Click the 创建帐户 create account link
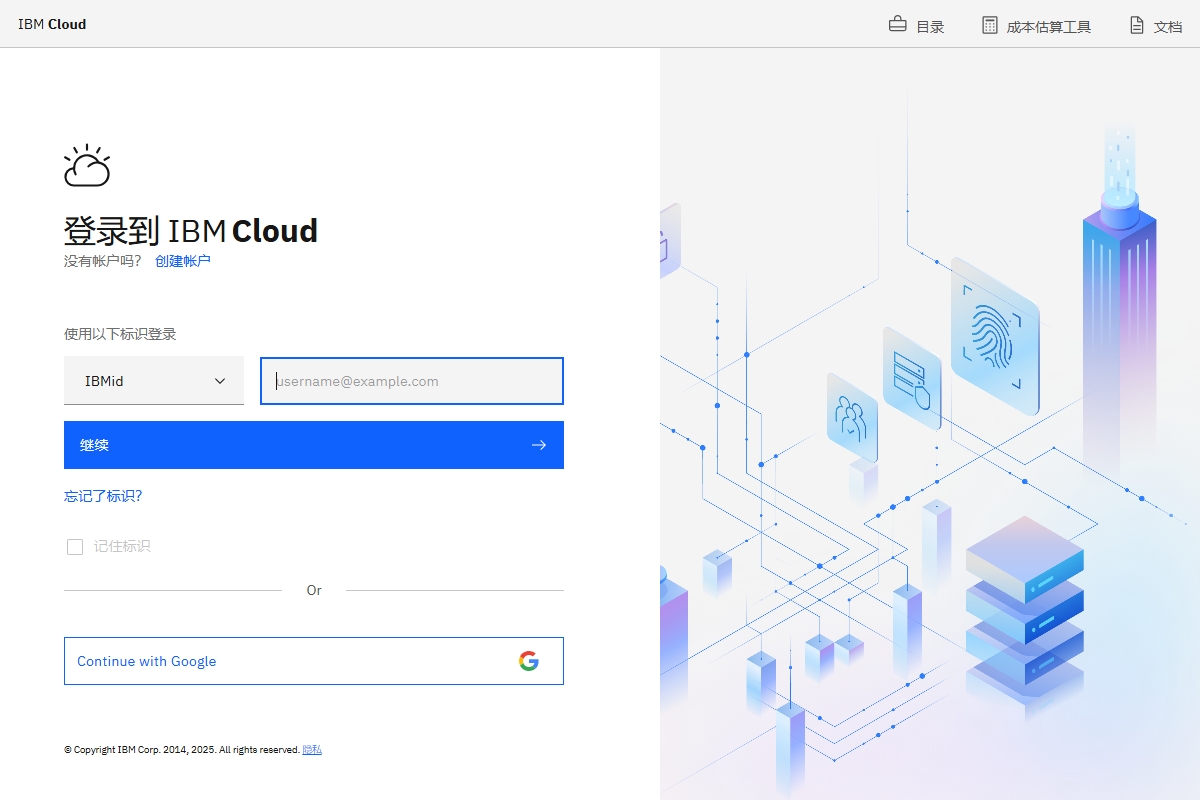The height and width of the screenshot is (800, 1200). pos(184,260)
